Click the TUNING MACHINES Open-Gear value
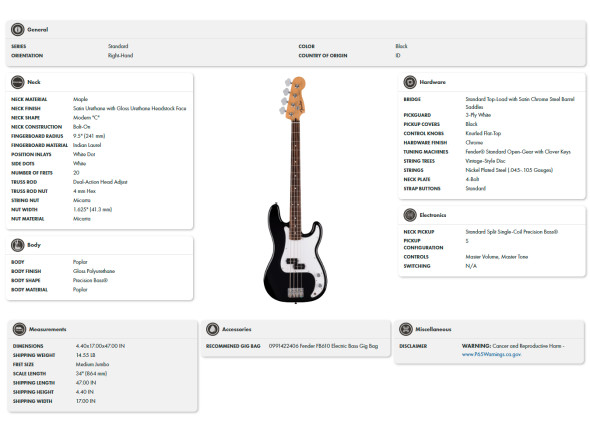Screen dimensions: 590x434 pos(518,152)
